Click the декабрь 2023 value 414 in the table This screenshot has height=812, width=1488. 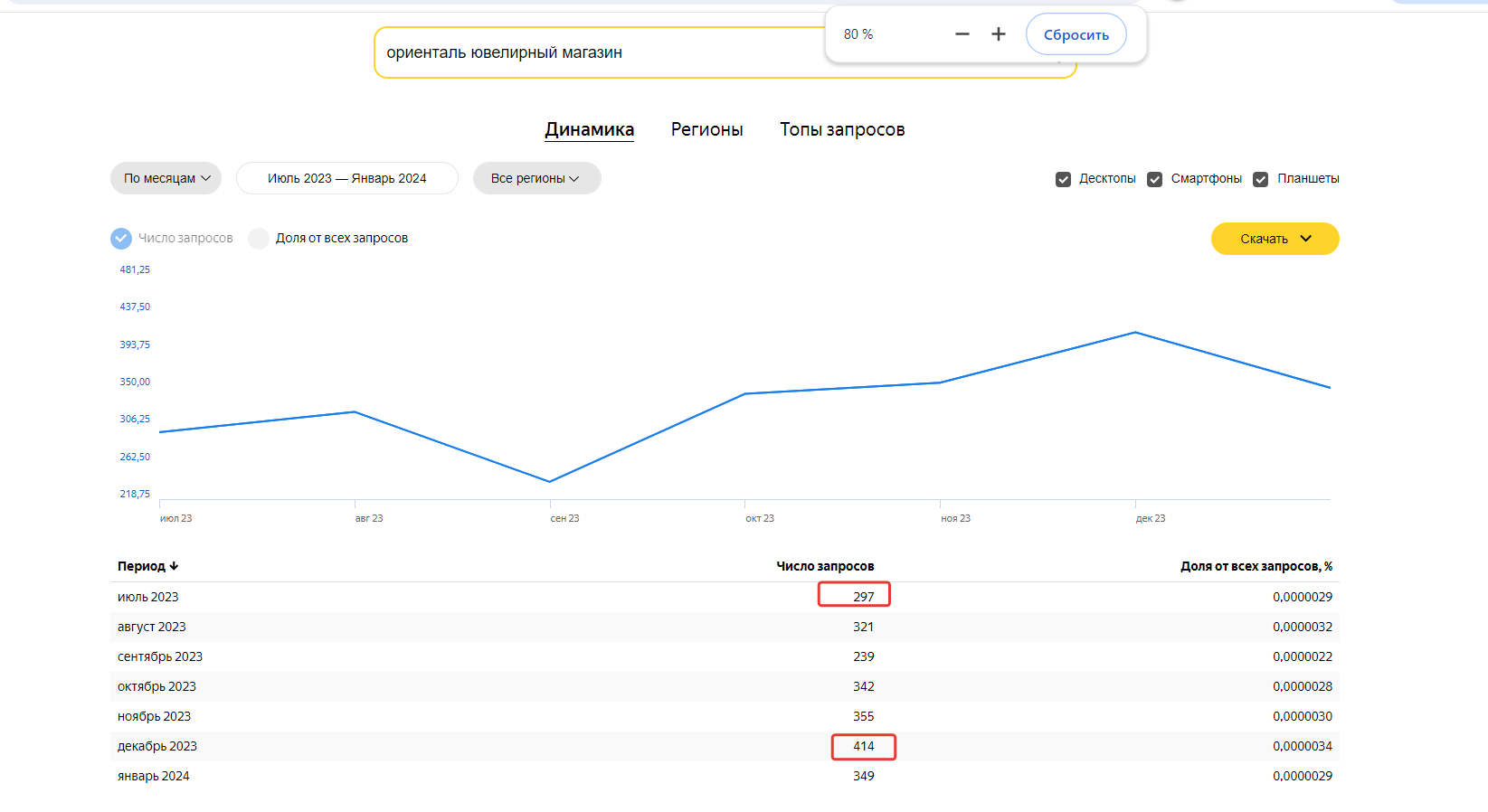863,746
